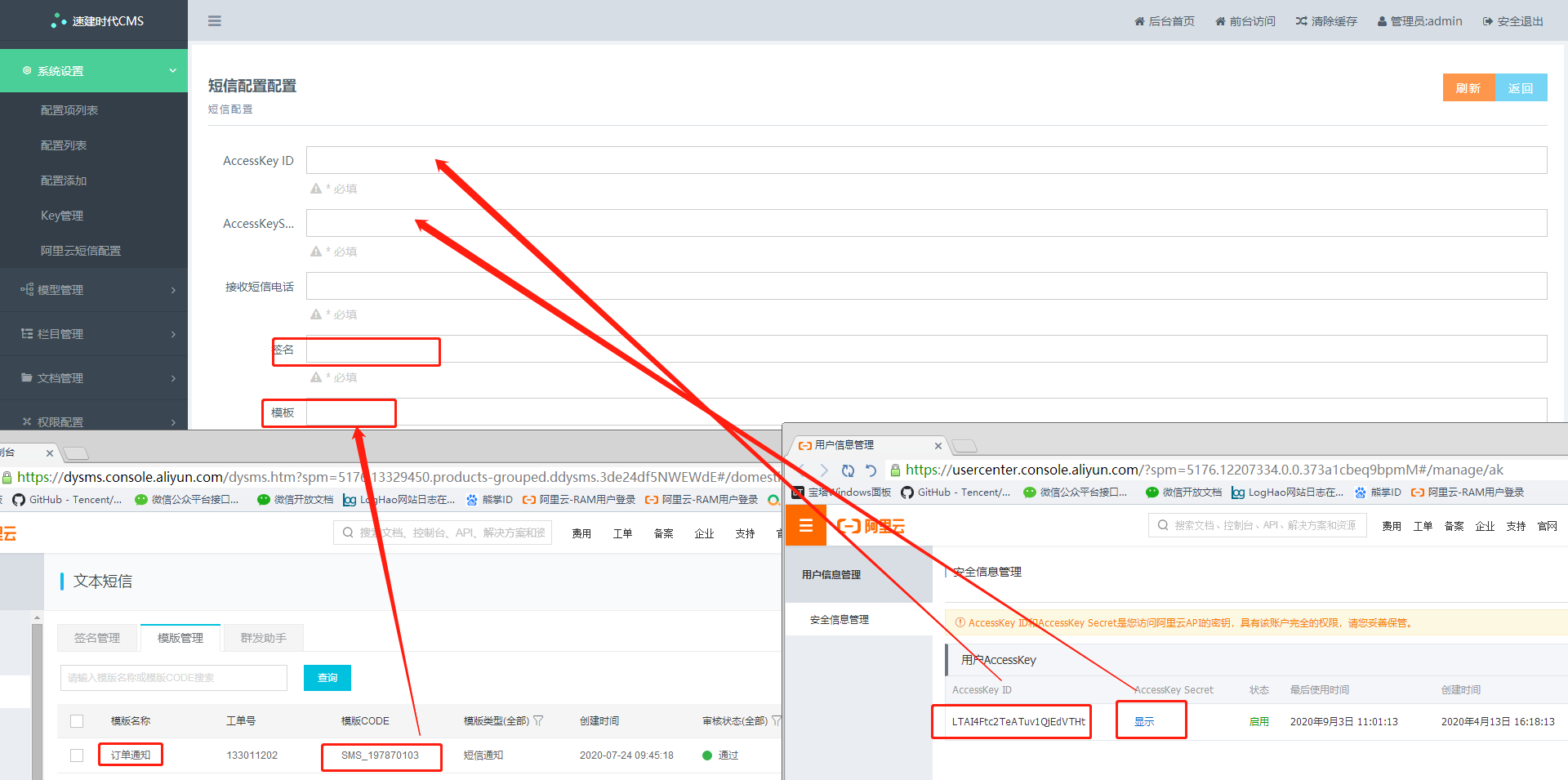Click the 阿里云-RAM用户登录 bookmark in the usercenter window
Viewport: 1568px width, 780px height.
click(x=1468, y=493)
